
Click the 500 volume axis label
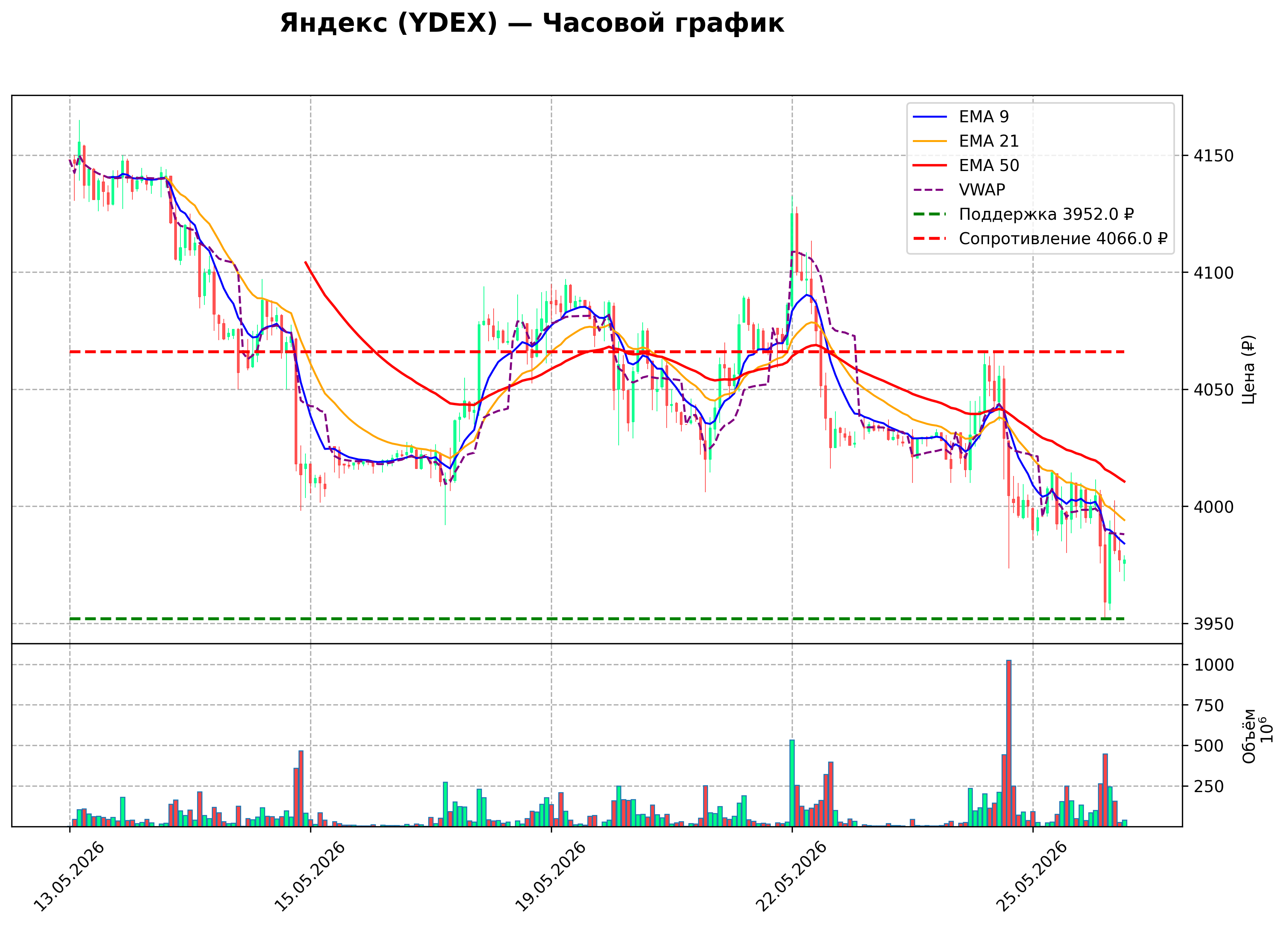coord(1209,746)
